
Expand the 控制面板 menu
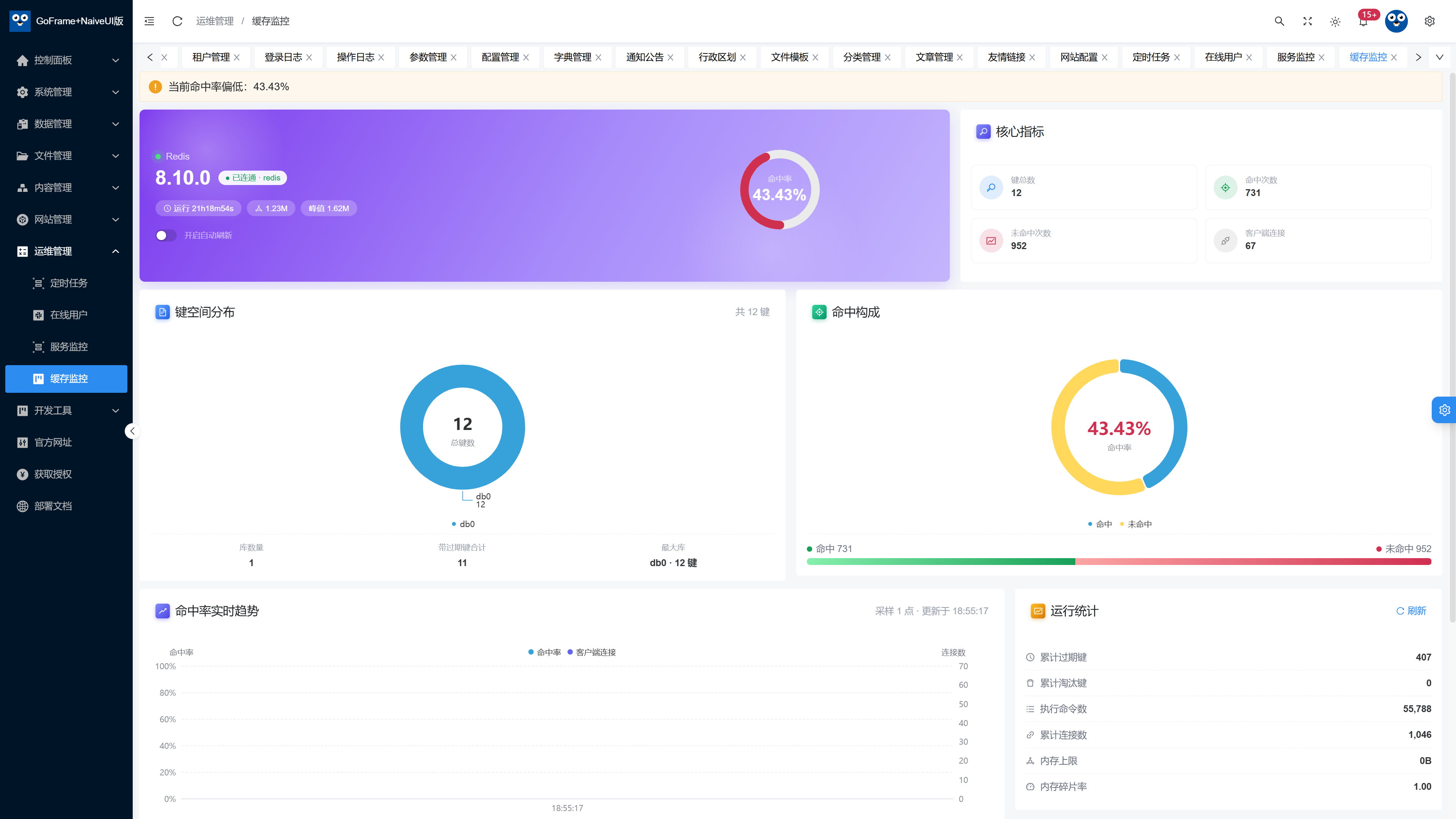click(66, 60)
